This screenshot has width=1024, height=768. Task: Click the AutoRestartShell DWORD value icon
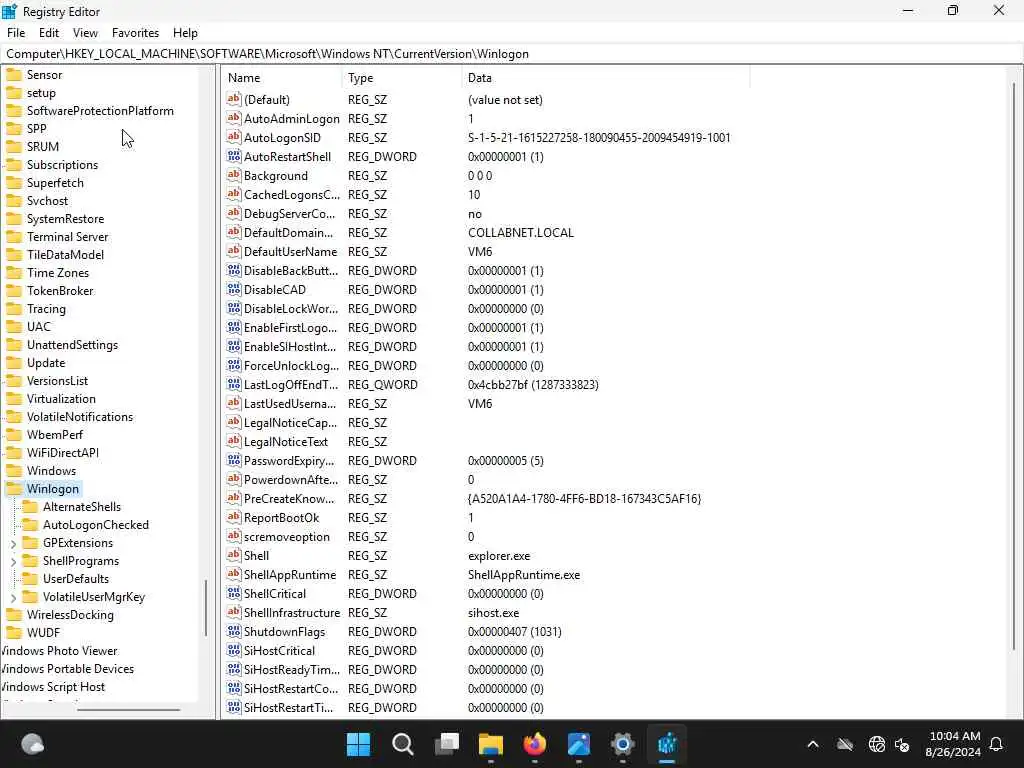233,156
